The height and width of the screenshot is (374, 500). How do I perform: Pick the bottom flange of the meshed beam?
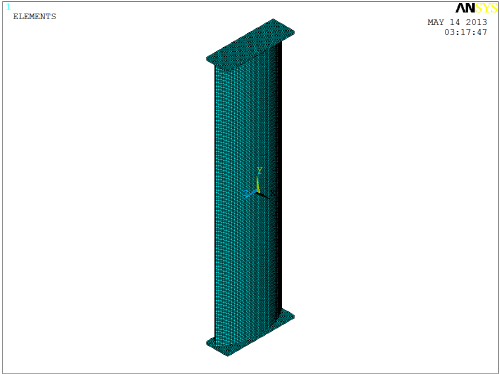(x=250, y=332)
